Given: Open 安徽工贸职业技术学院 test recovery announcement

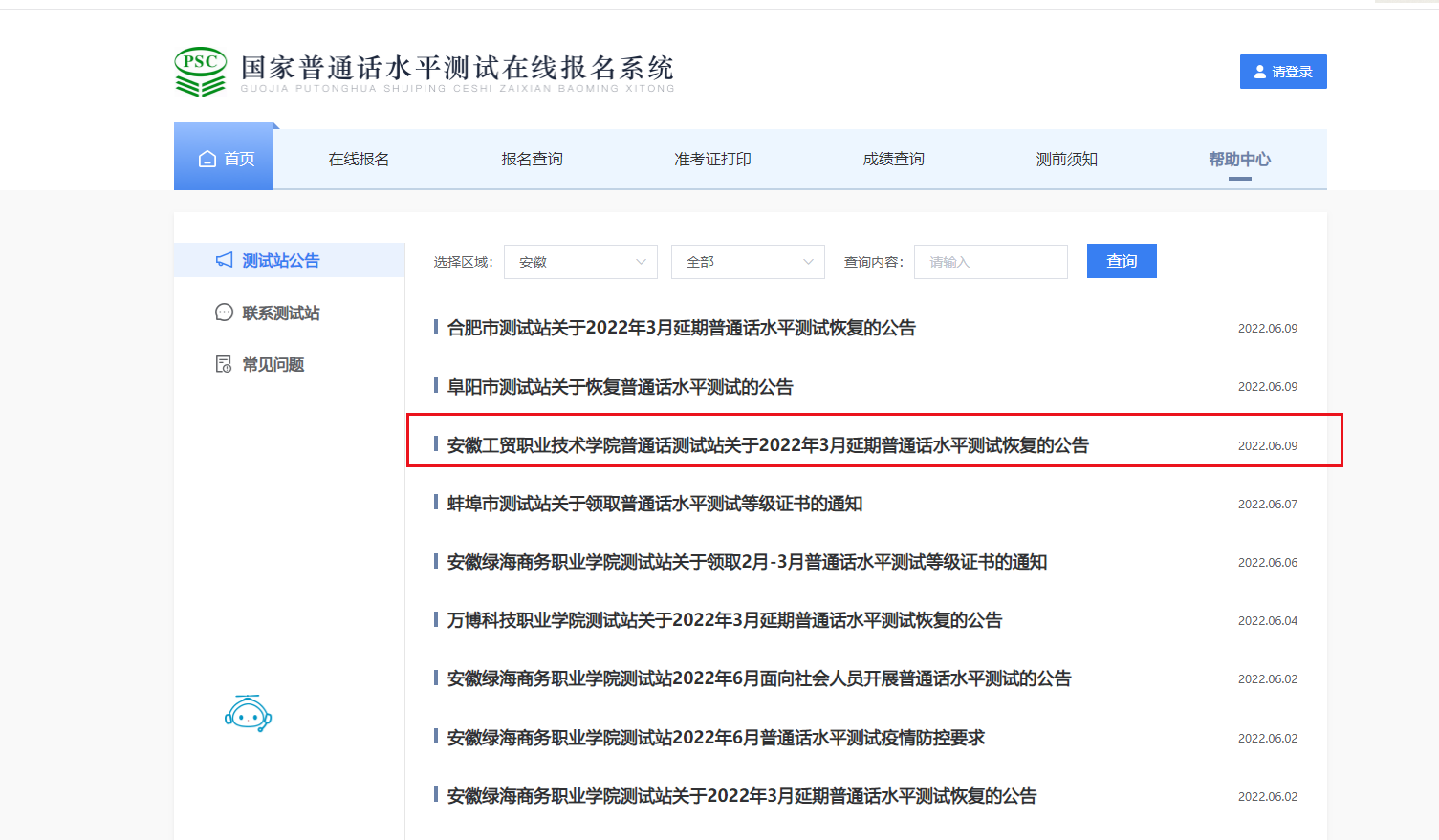Looking at the screenshot, I should point(768,445).
